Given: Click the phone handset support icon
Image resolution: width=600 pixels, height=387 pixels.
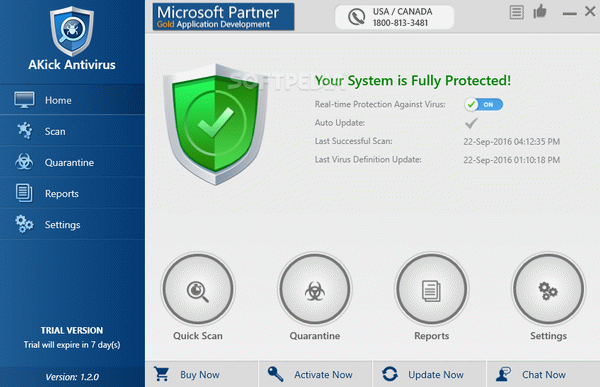Looking at the screenshot, I should (x=356, y=17).
